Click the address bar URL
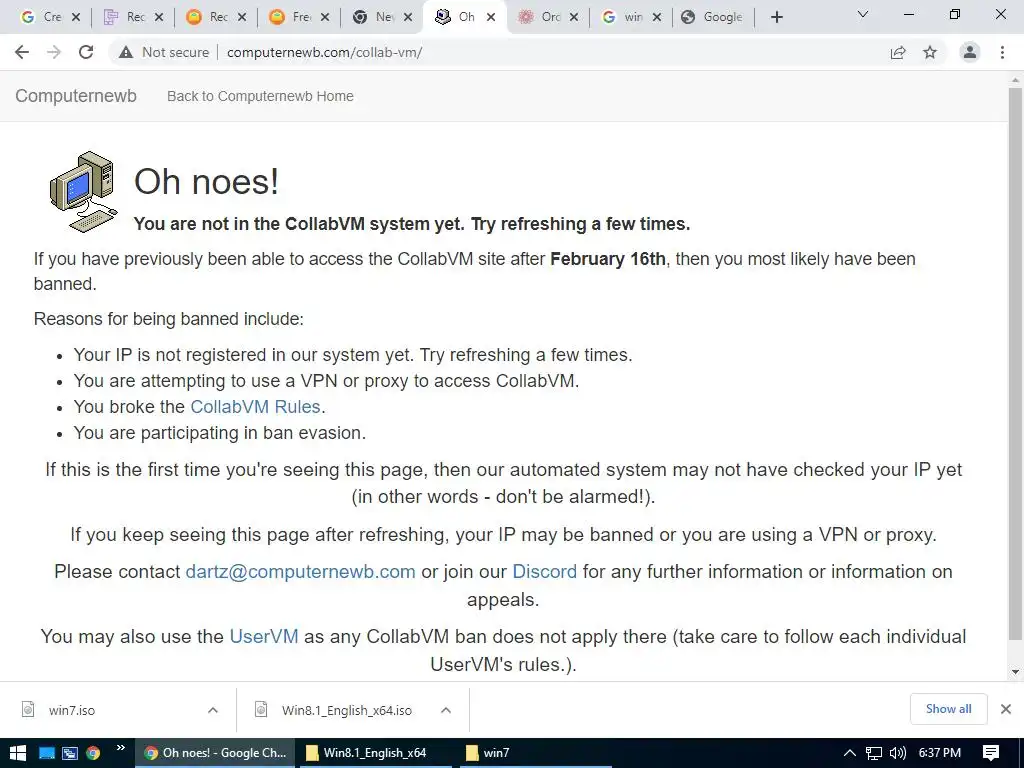This screenshot has width=1024, height=768. point(325,52)
